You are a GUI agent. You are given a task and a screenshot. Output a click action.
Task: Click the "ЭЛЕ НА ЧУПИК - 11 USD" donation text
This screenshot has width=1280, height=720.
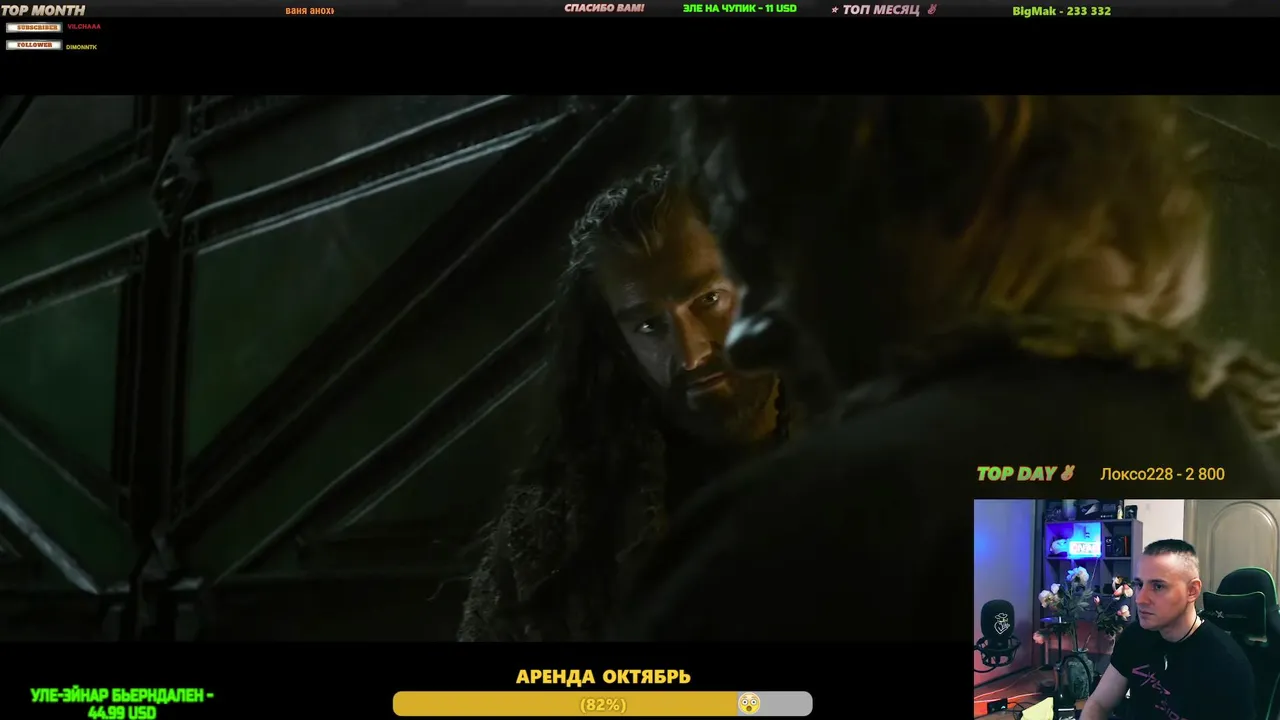coord(740,8)
